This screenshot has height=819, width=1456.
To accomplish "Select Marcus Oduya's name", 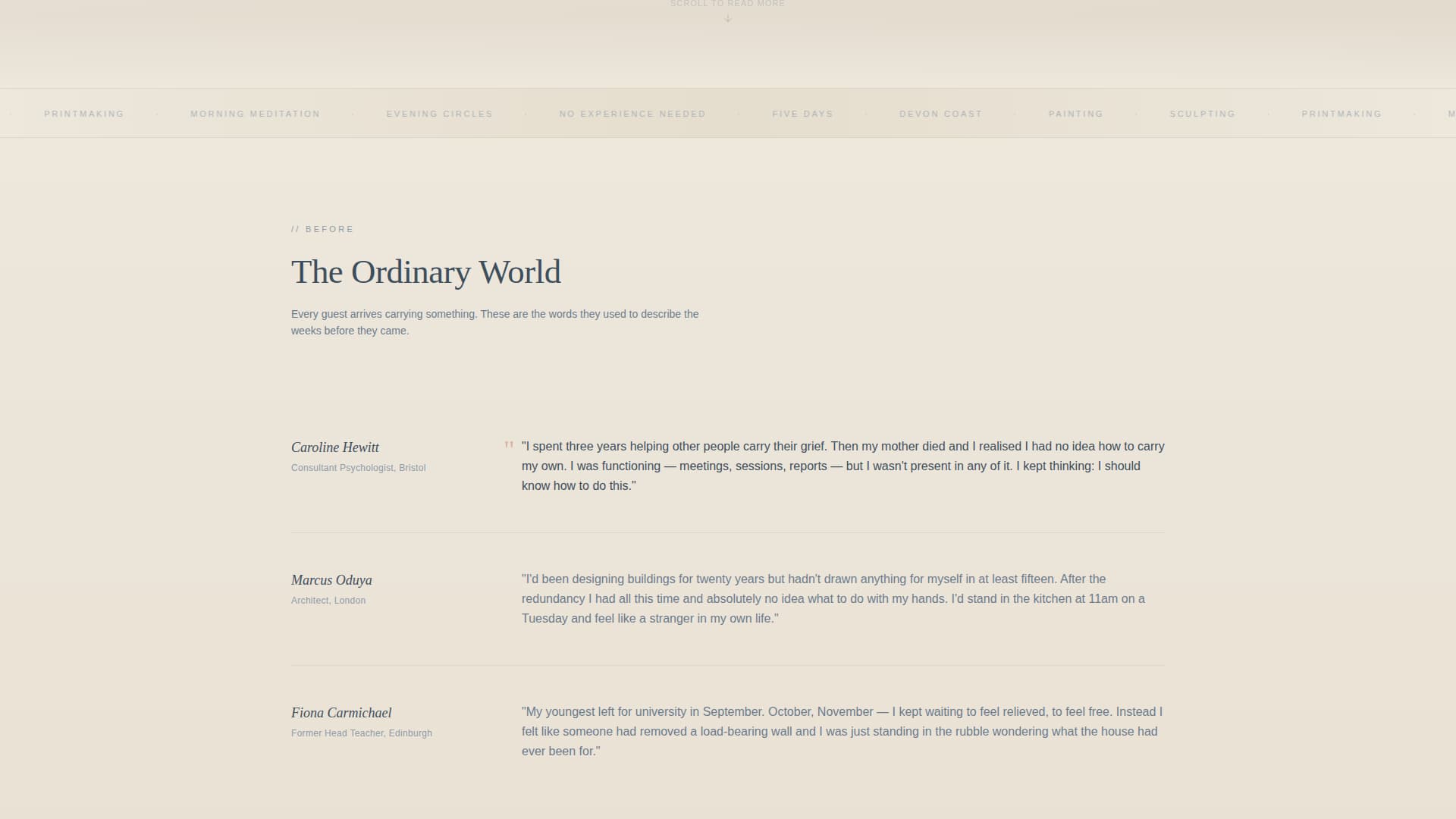I will pyautogui.click(x=331, y=580).
